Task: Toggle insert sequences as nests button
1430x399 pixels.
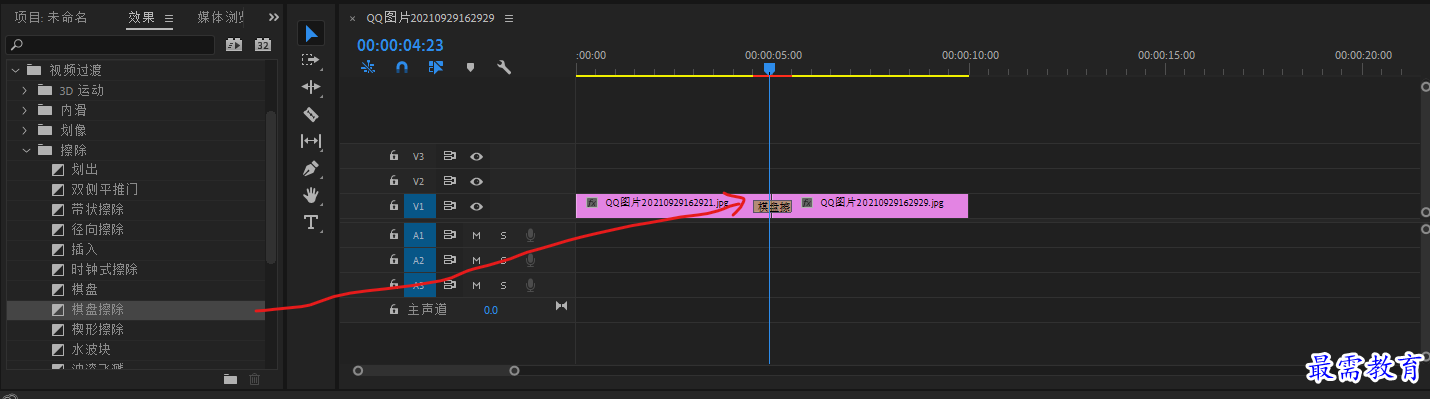Action: coord(368,68)
